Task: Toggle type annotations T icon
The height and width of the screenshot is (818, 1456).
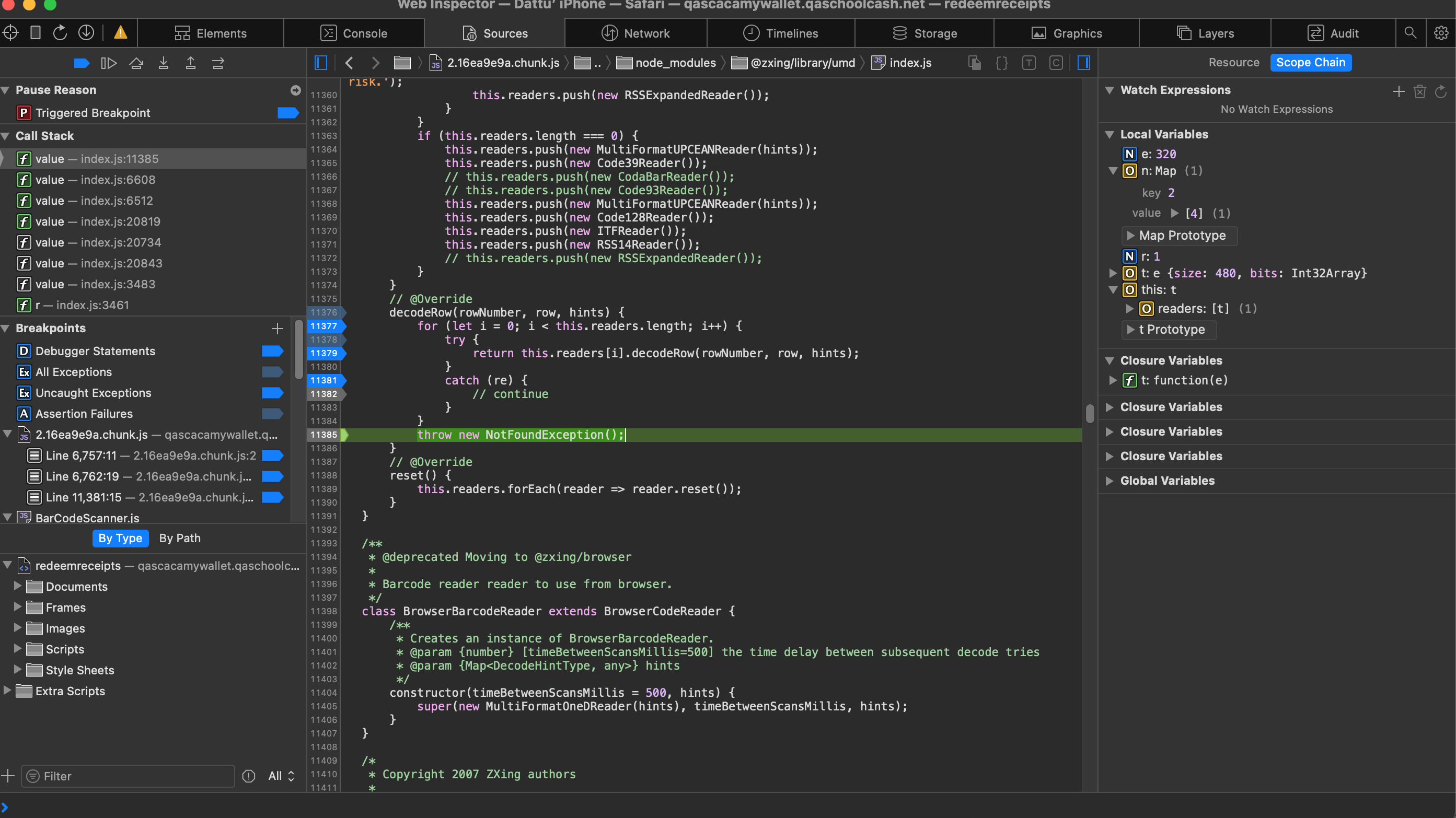Action: [1029, 63]
